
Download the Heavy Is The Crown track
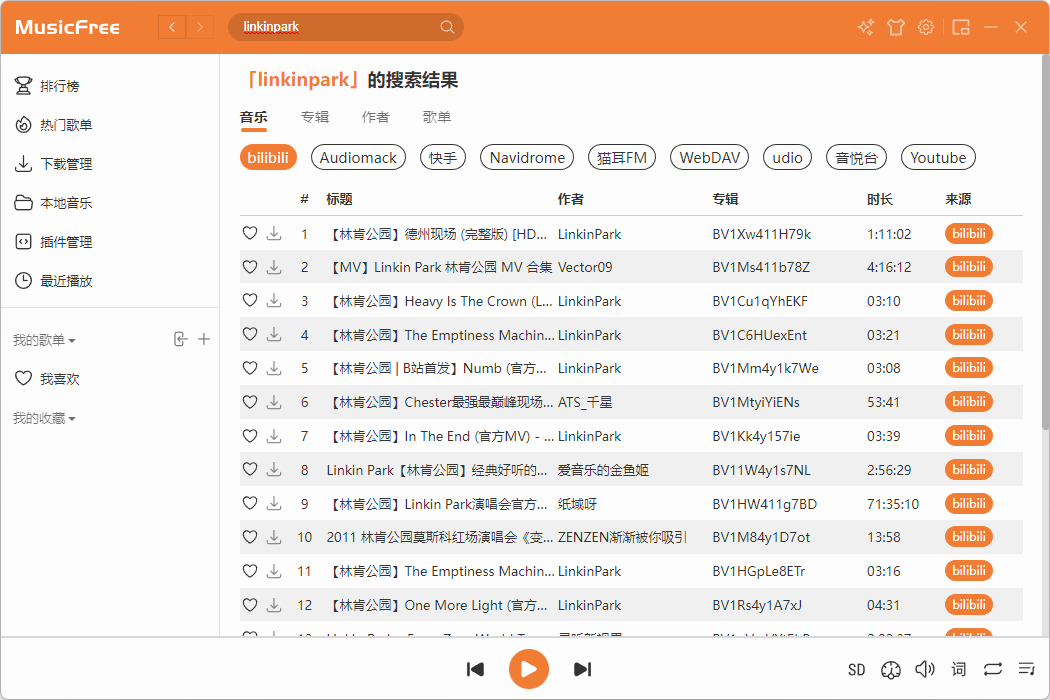273,300
